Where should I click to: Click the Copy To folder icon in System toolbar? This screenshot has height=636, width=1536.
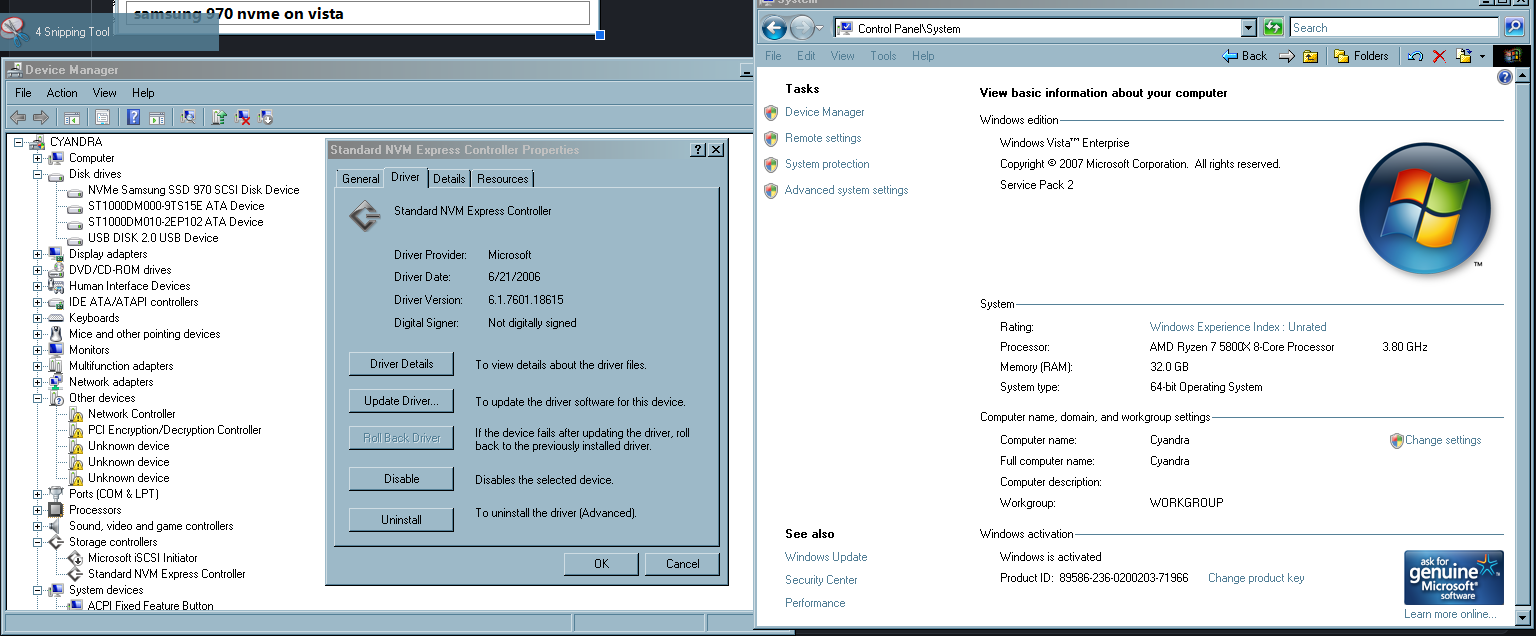pos(1464,56)
